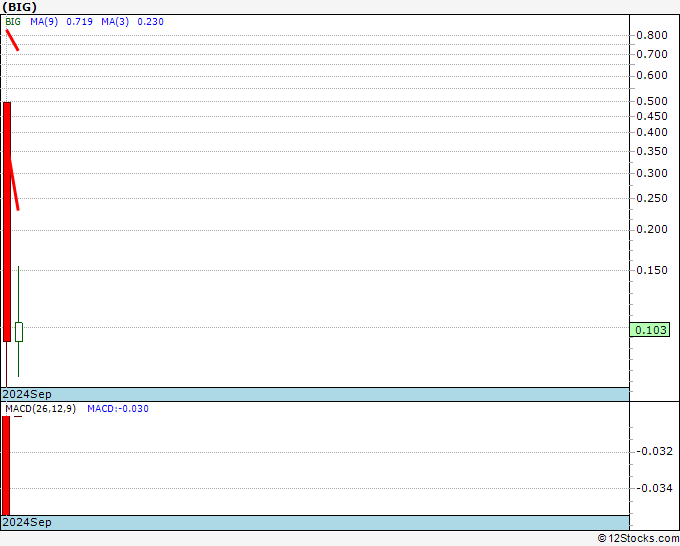
Task: Click the MACD(26,12,9) indicator label
Action: tap(40, 409)
